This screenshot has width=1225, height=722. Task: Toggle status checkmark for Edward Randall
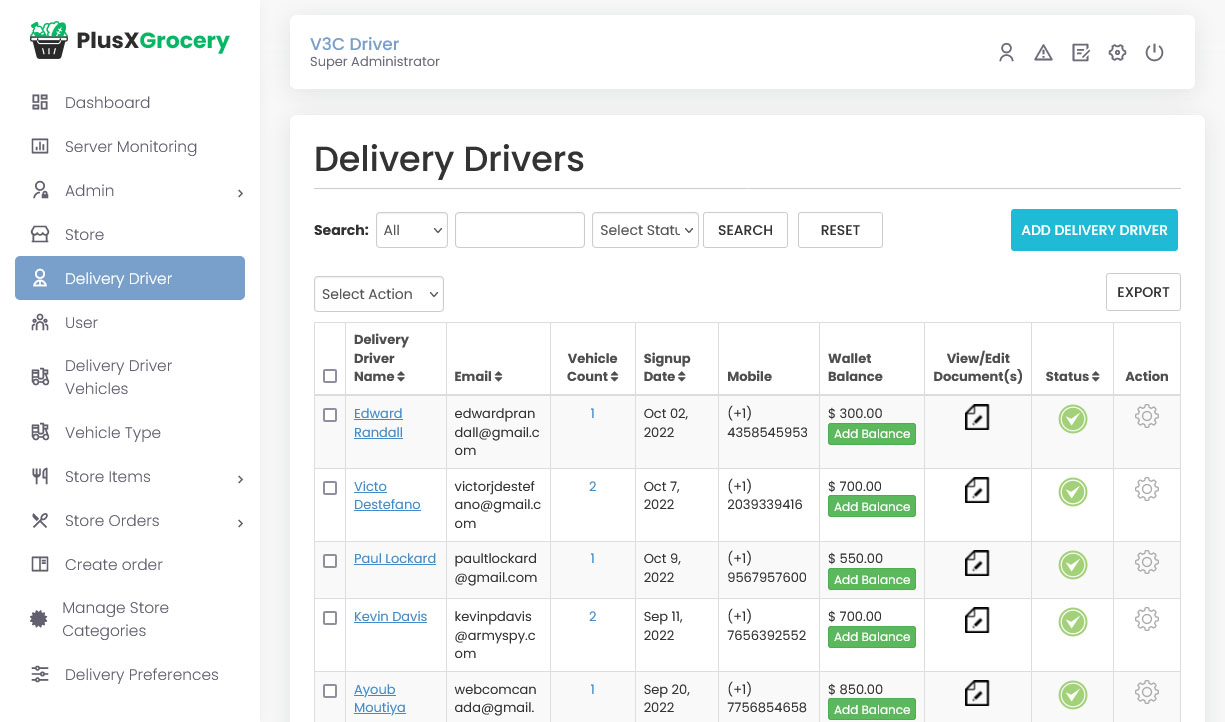[x=1073, y=419]
